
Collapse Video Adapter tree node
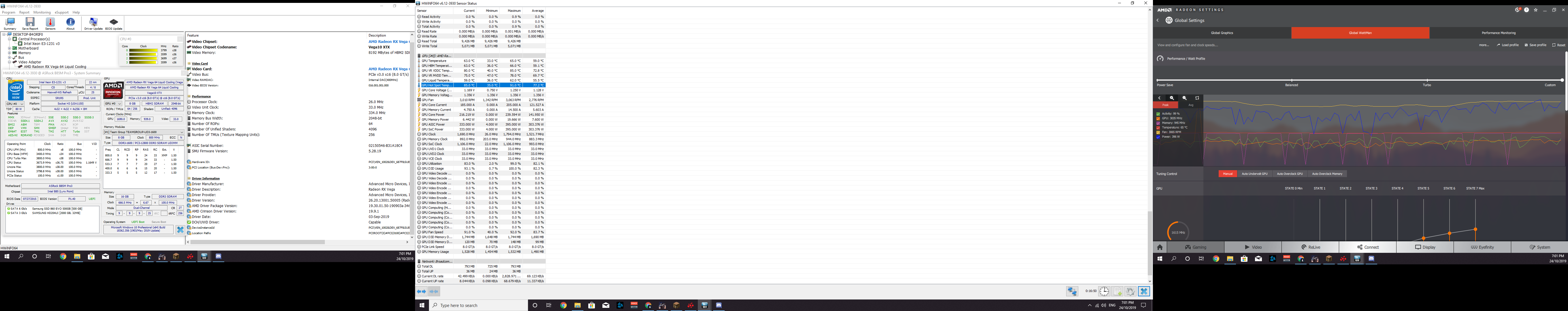(x=9, y=62)
